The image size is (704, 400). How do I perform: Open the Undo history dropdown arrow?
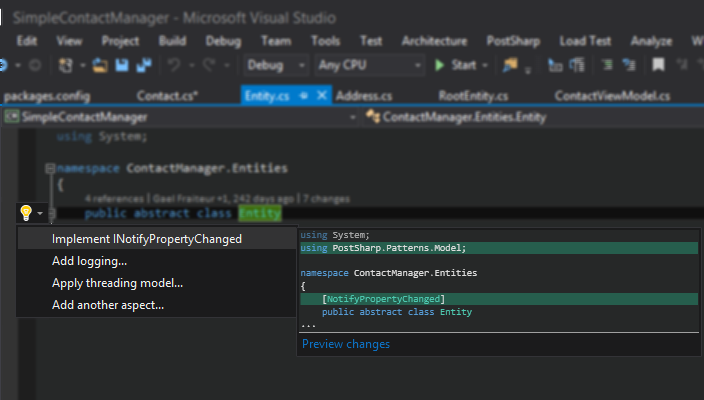pos(192,66)
